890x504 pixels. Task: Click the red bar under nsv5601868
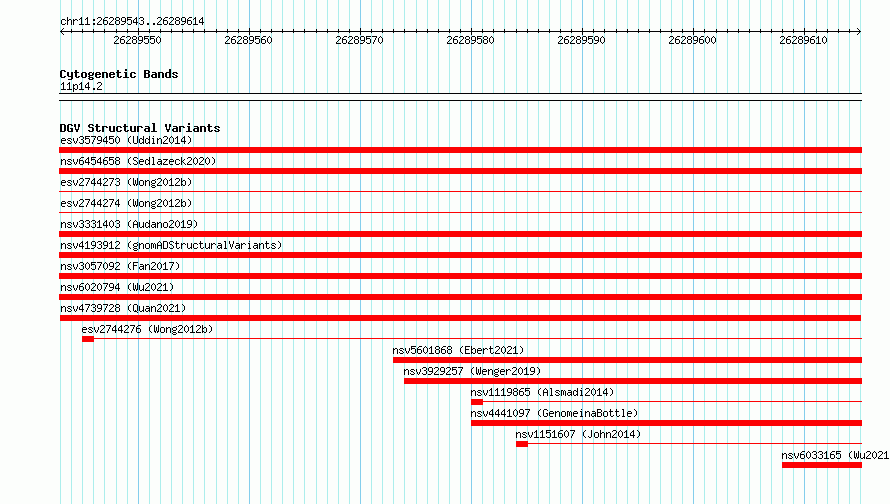pos(627,360)
